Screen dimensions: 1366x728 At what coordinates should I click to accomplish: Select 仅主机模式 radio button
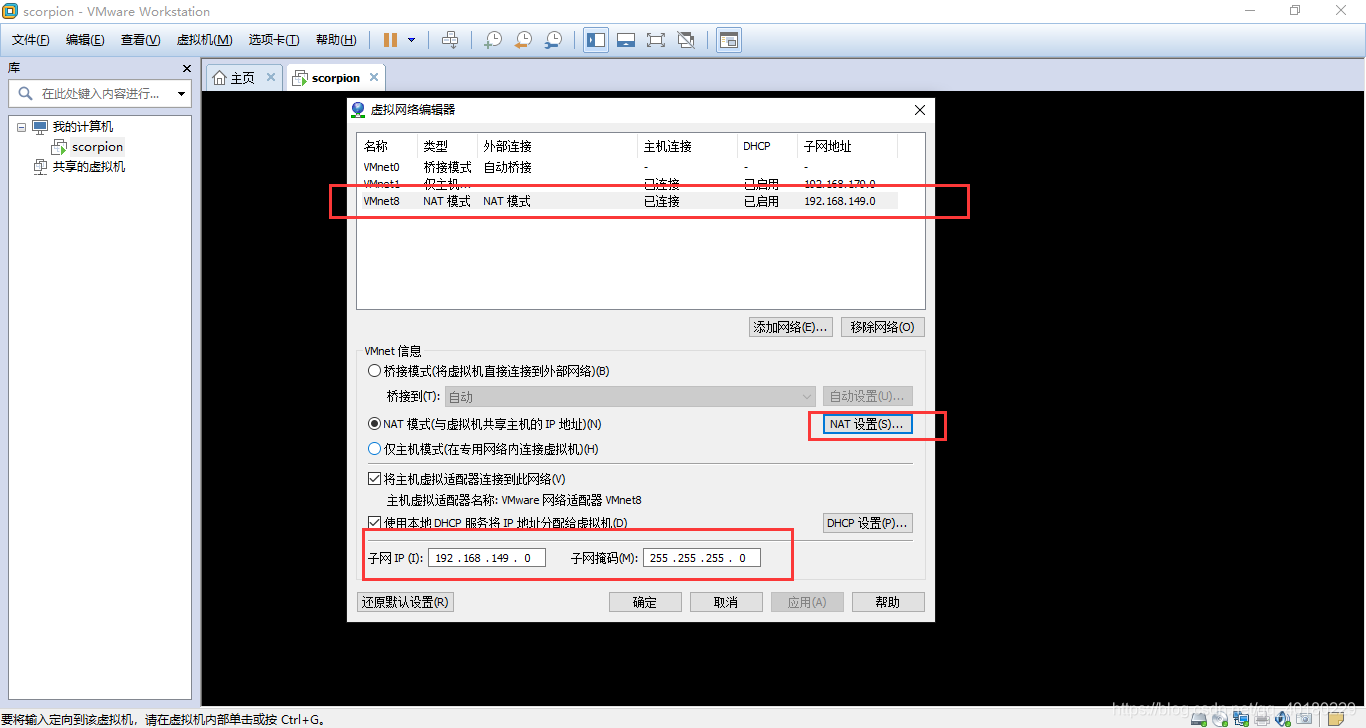click(x=375, y=449)
